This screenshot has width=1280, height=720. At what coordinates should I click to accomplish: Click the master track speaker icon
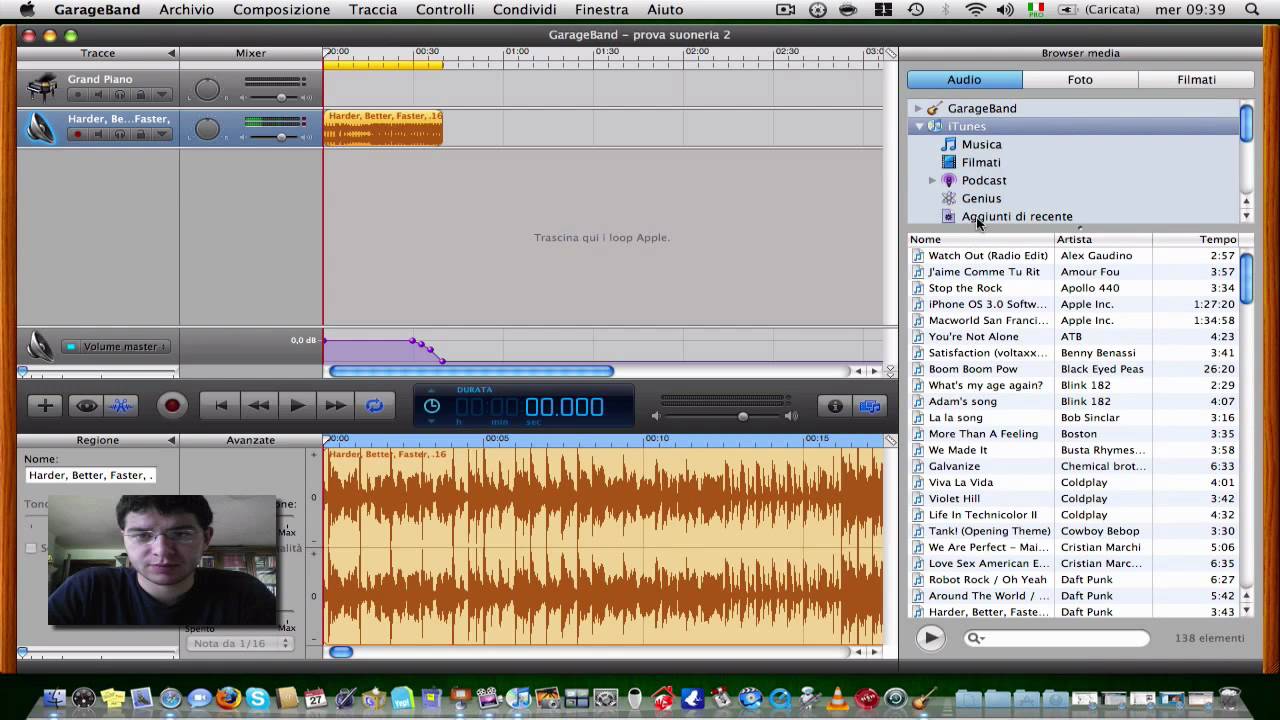coord(40,345)
